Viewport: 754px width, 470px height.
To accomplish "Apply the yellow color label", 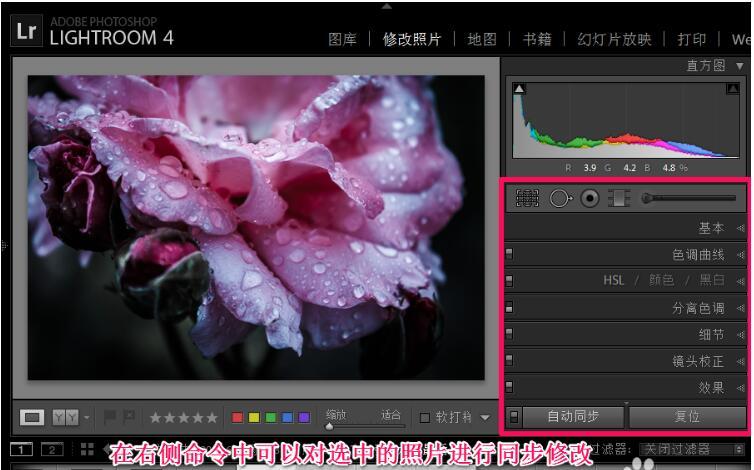I will tap(254, 417).
